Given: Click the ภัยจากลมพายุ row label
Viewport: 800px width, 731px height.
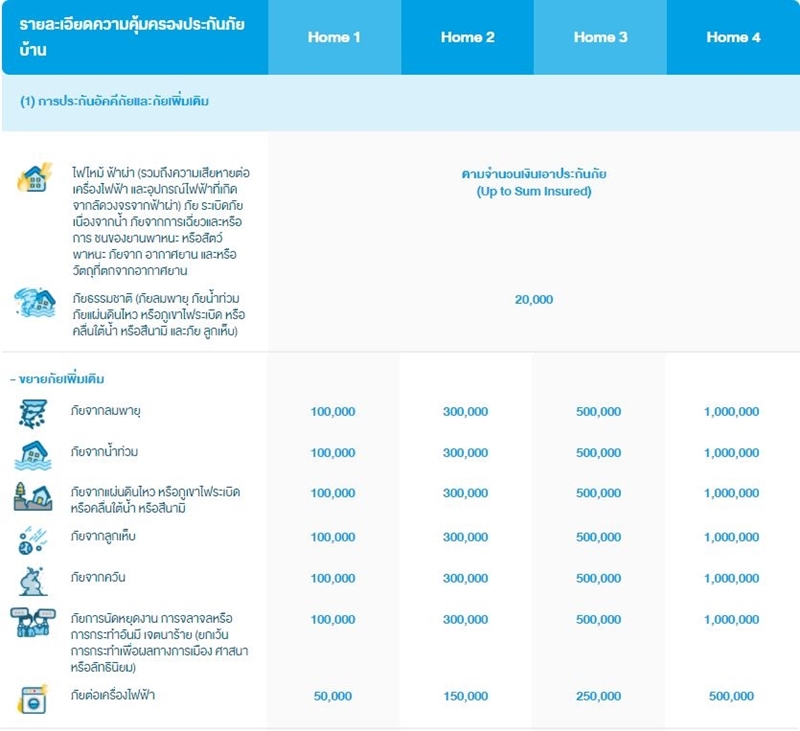Looking at the screenshot, I should (x=108, y=412).
